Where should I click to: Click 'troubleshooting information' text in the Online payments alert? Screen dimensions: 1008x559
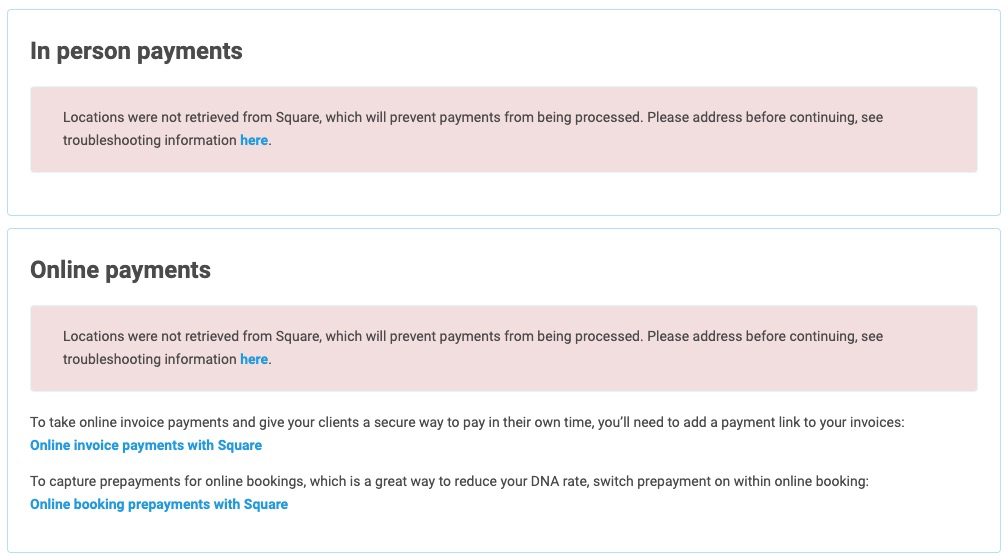149,360
